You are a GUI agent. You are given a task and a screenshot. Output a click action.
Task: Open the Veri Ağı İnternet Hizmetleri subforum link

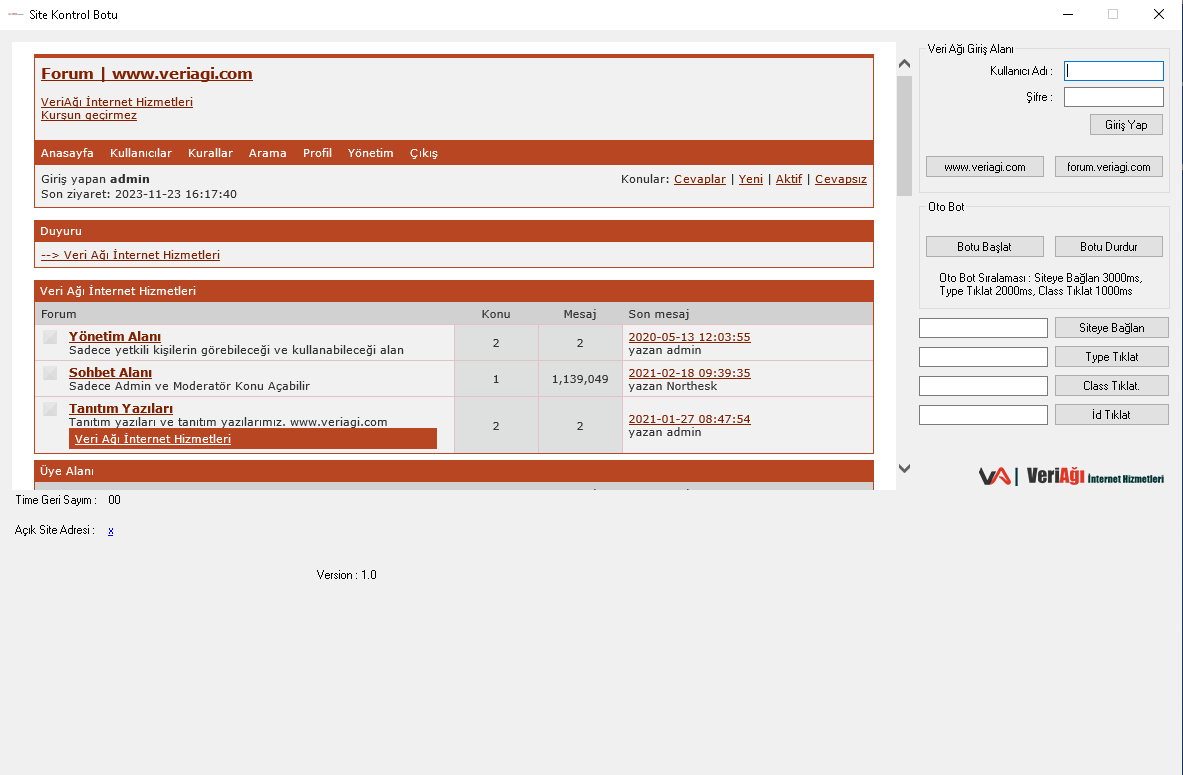click(153, 439)
